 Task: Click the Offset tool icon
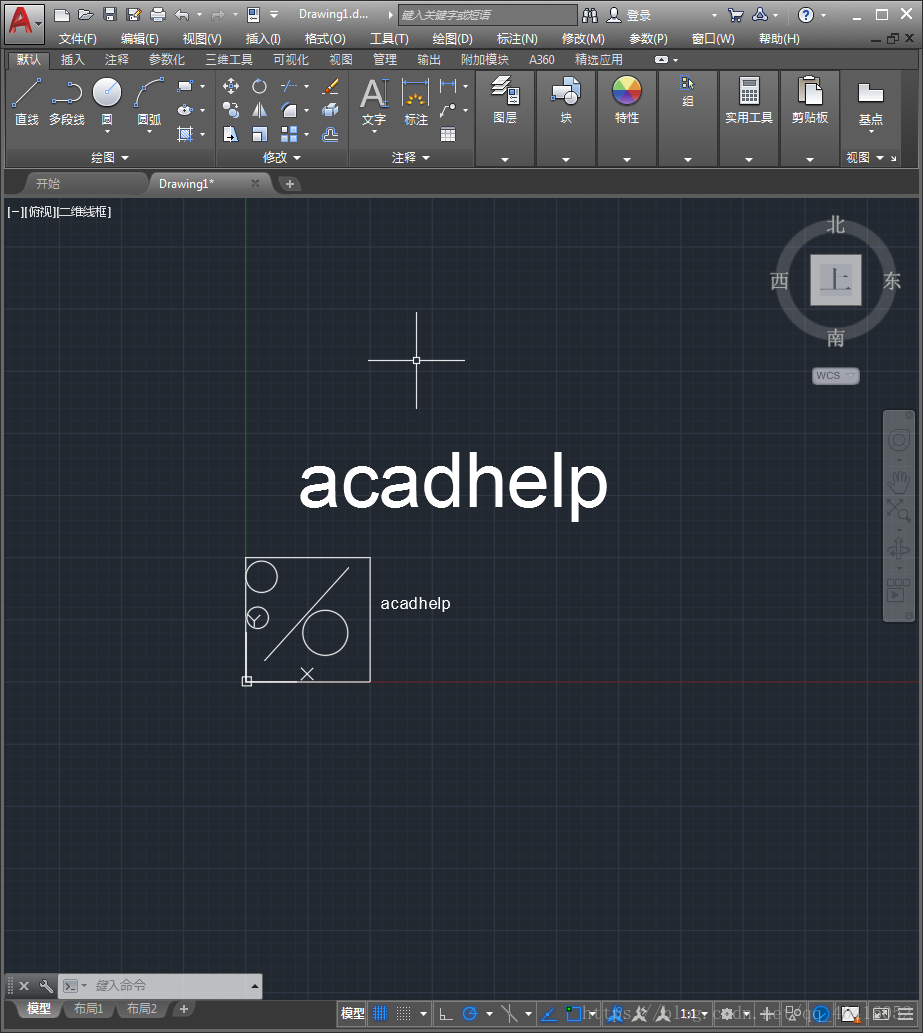[x=331, y=134]
